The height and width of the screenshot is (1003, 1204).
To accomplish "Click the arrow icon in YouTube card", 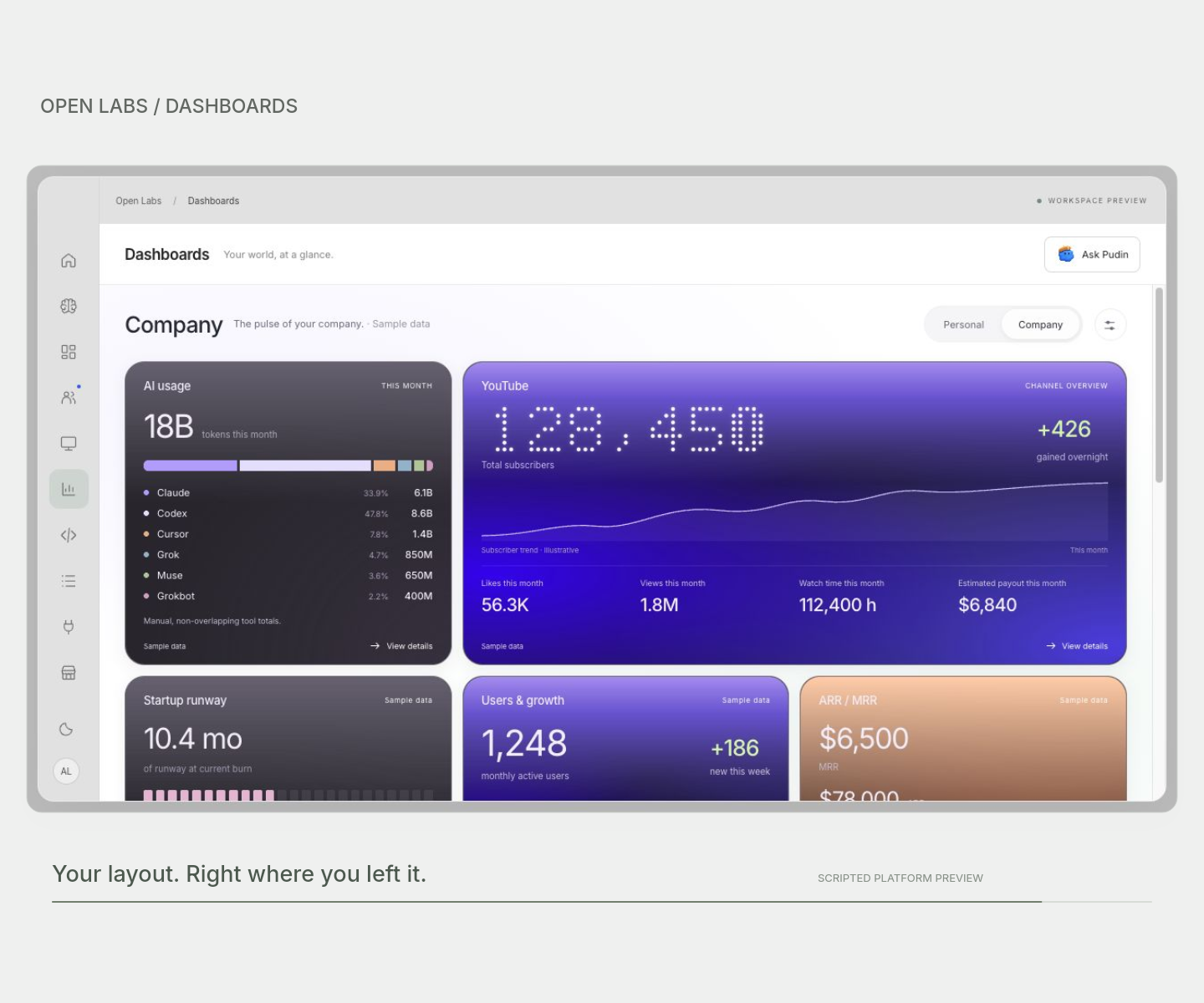I will click(x=1051, y=646).
